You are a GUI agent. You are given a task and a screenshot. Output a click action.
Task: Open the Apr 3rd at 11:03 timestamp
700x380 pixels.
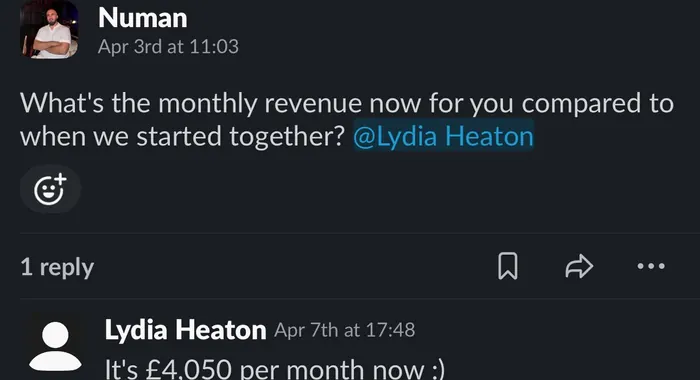(168, 46)
